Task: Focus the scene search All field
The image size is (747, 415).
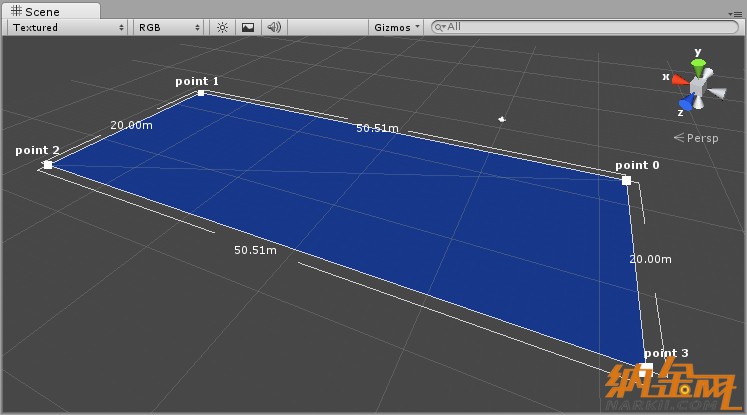Action: (x=585, y=27)
